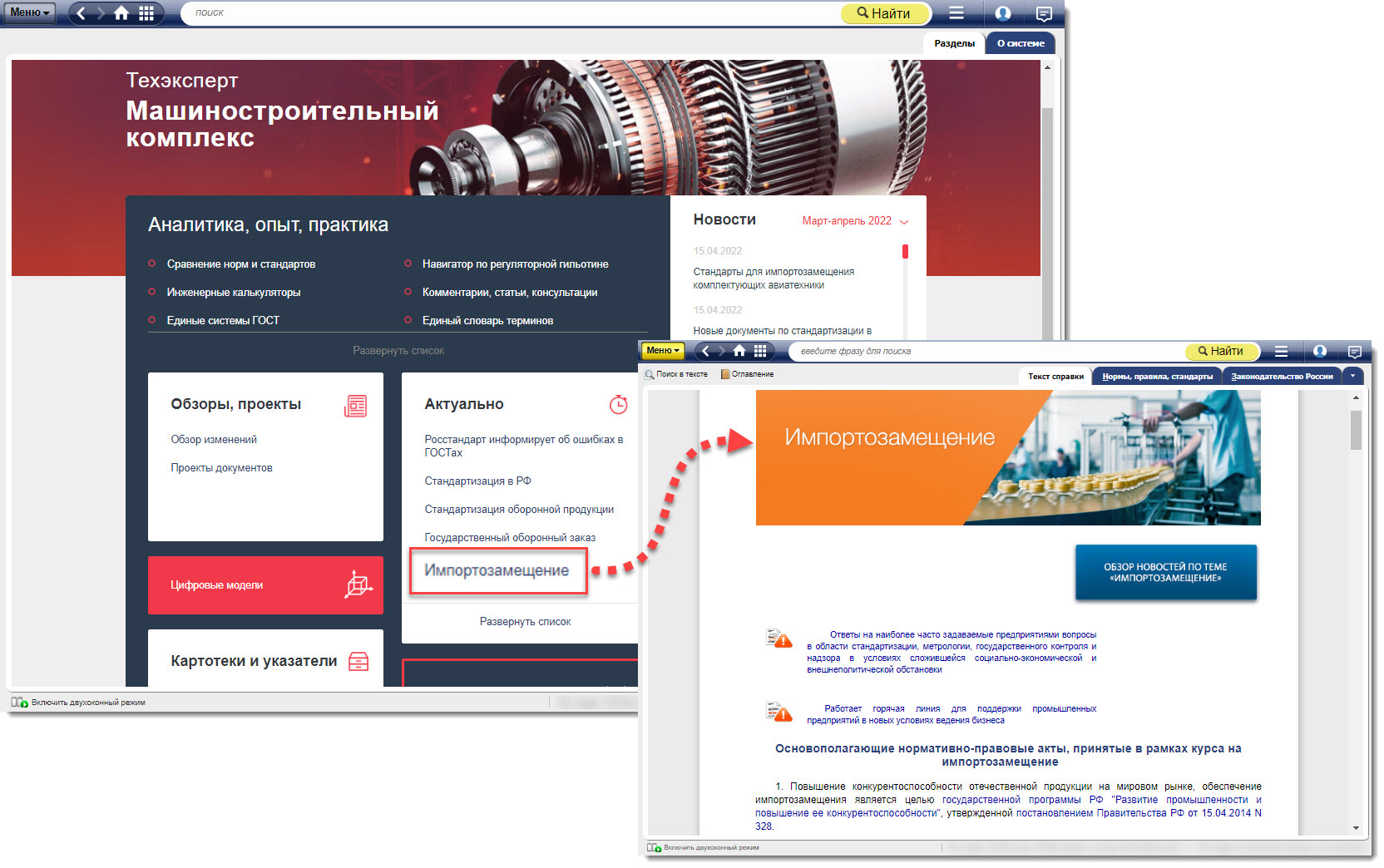Open the Оглавление contents tool
The height and width of the screenshot is (868, 1384).
[x=747, y=375]
